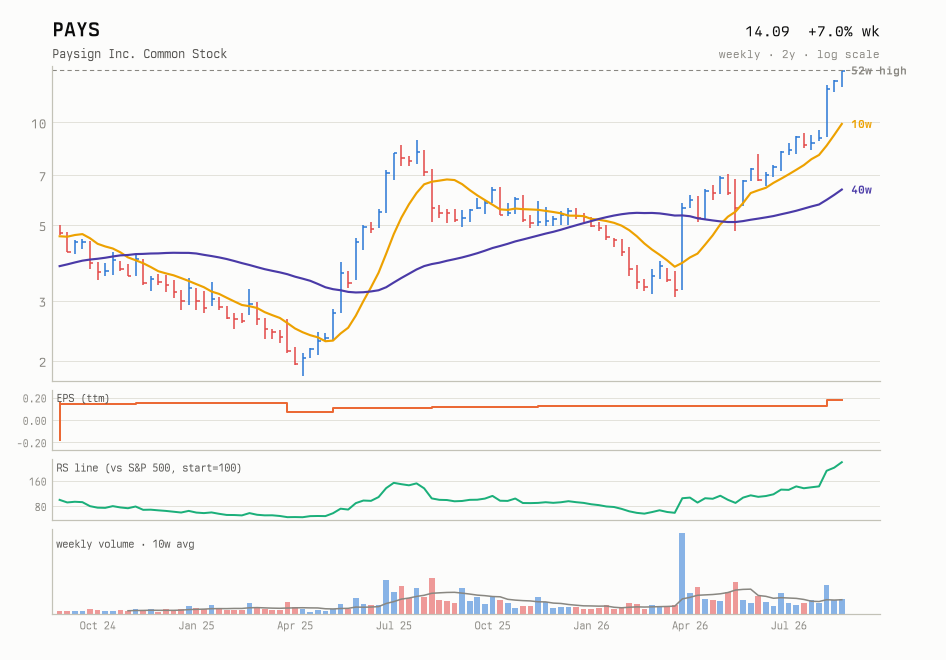Screen dimensions: 946x660
Task: Click the EPS axis label 0.00
Action: (34, 421)
